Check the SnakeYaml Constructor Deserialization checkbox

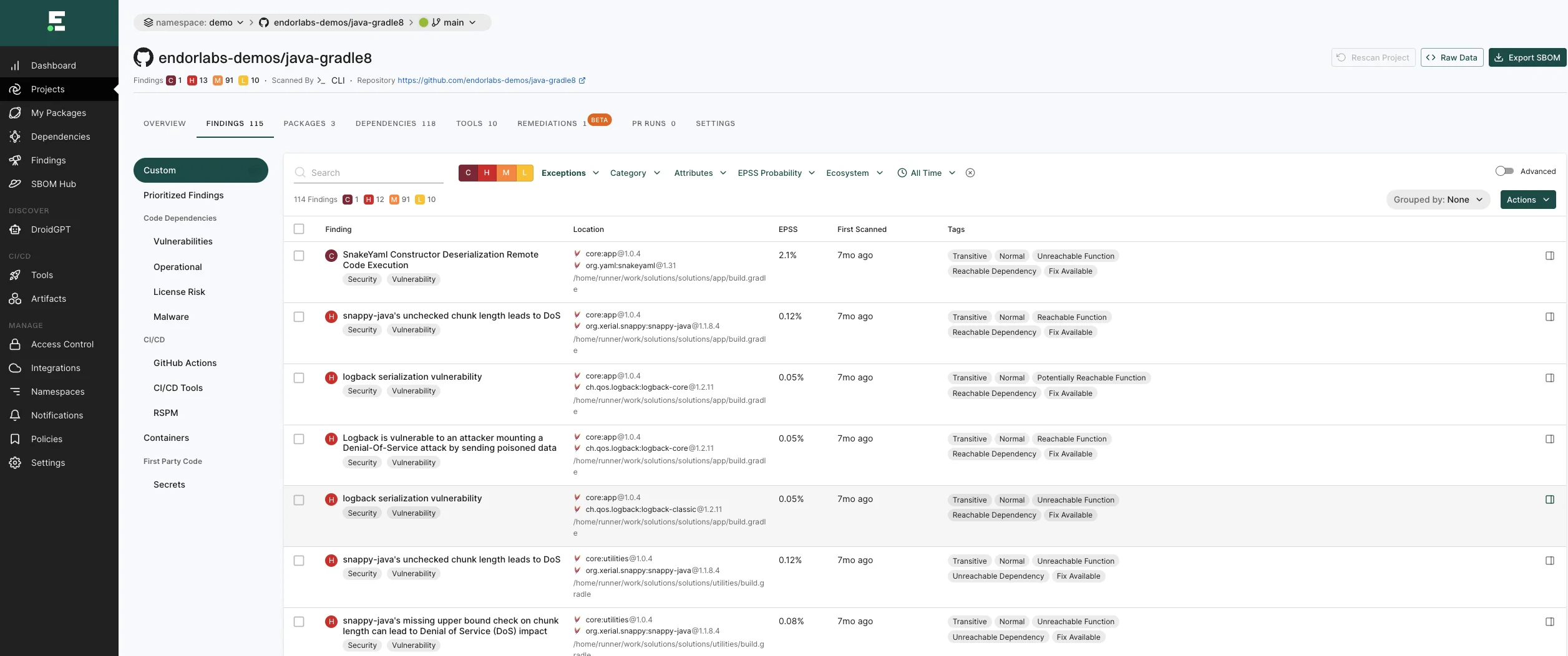pyautogui.click(x=299, y=256)
